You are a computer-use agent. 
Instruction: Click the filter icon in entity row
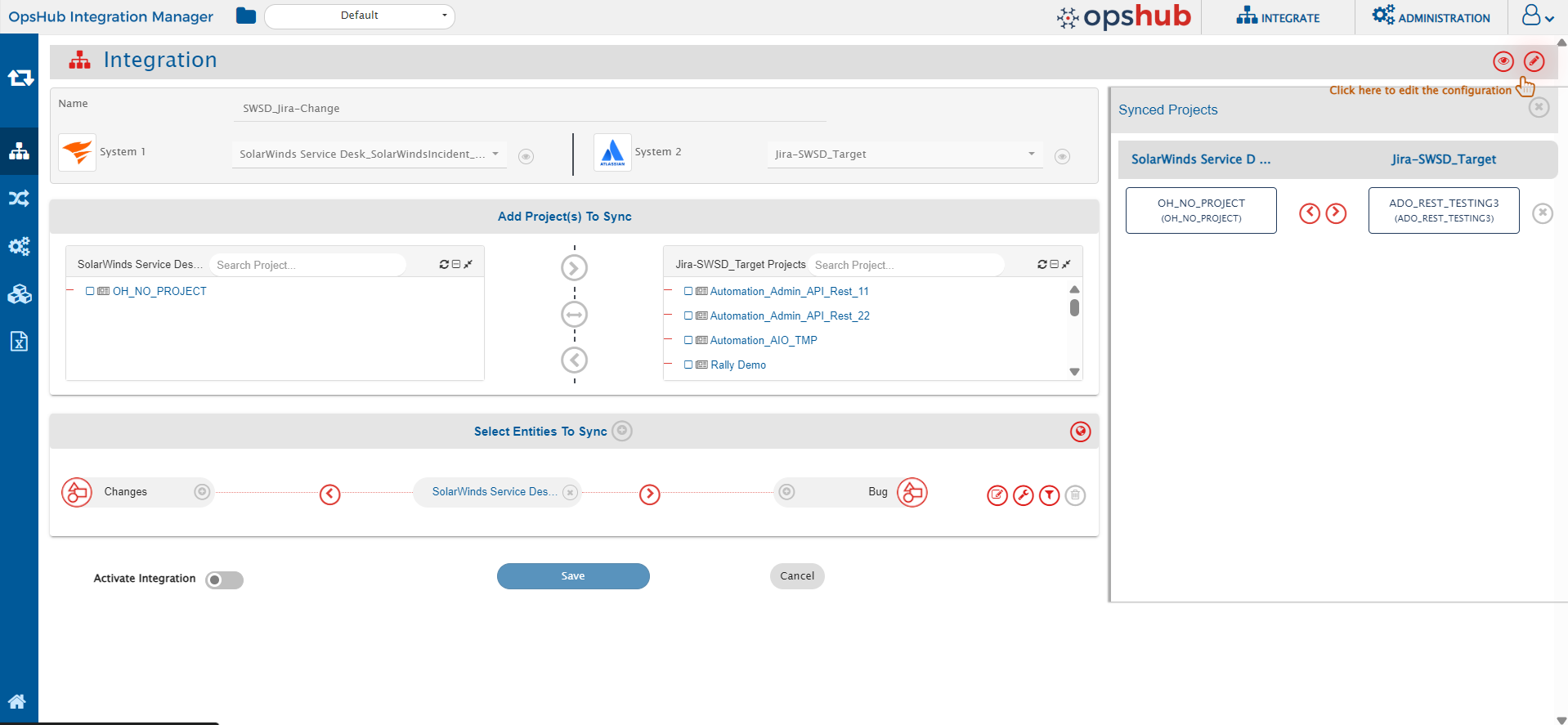click(x=1049, y=495)
